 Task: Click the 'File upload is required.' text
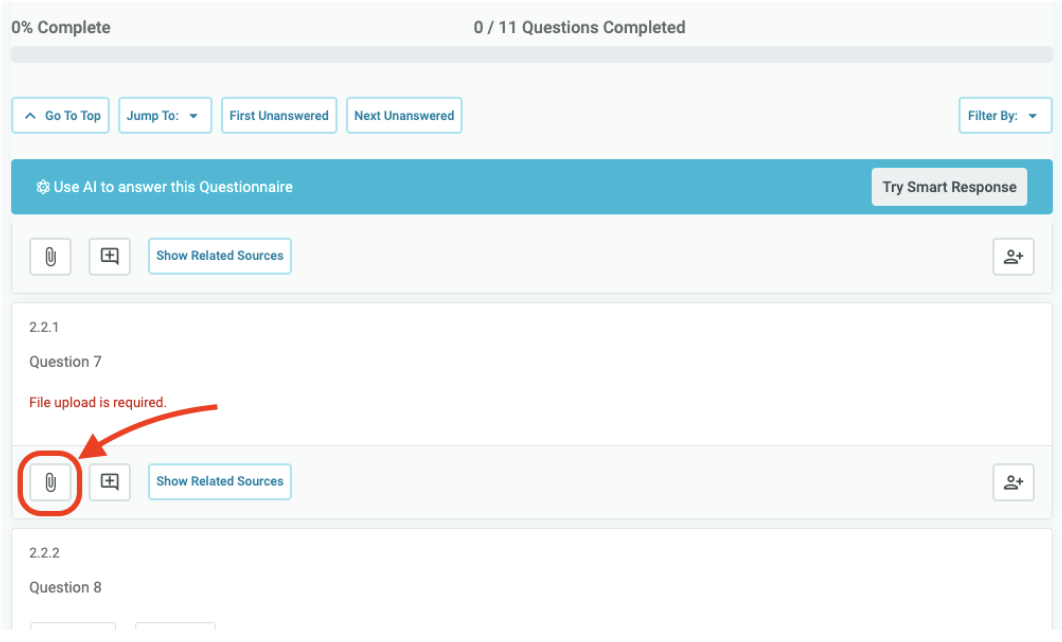click(x=98, y=402)
